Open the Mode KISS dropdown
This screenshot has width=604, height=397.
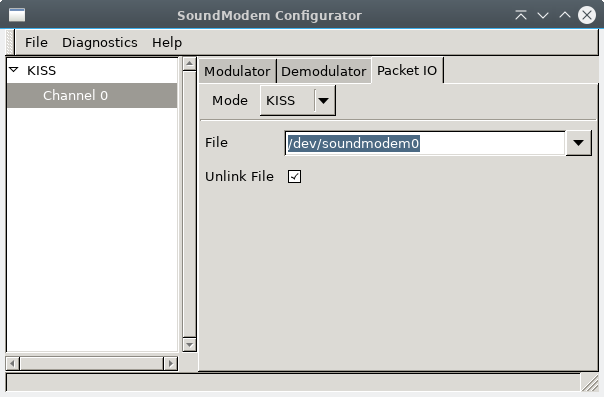coord(297,101)
